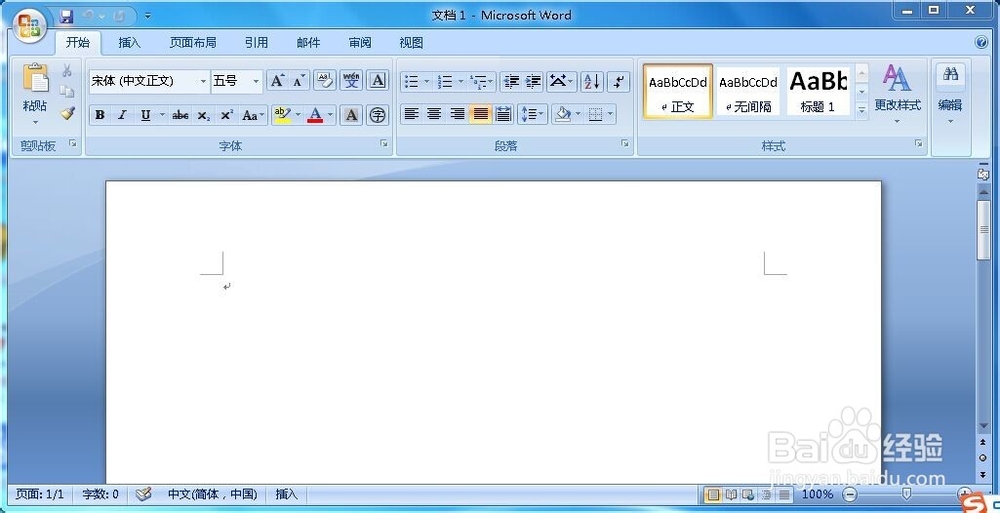The image size is (1000, 513).
Task: Open the 邮件 tab
Action: (309, 43)
